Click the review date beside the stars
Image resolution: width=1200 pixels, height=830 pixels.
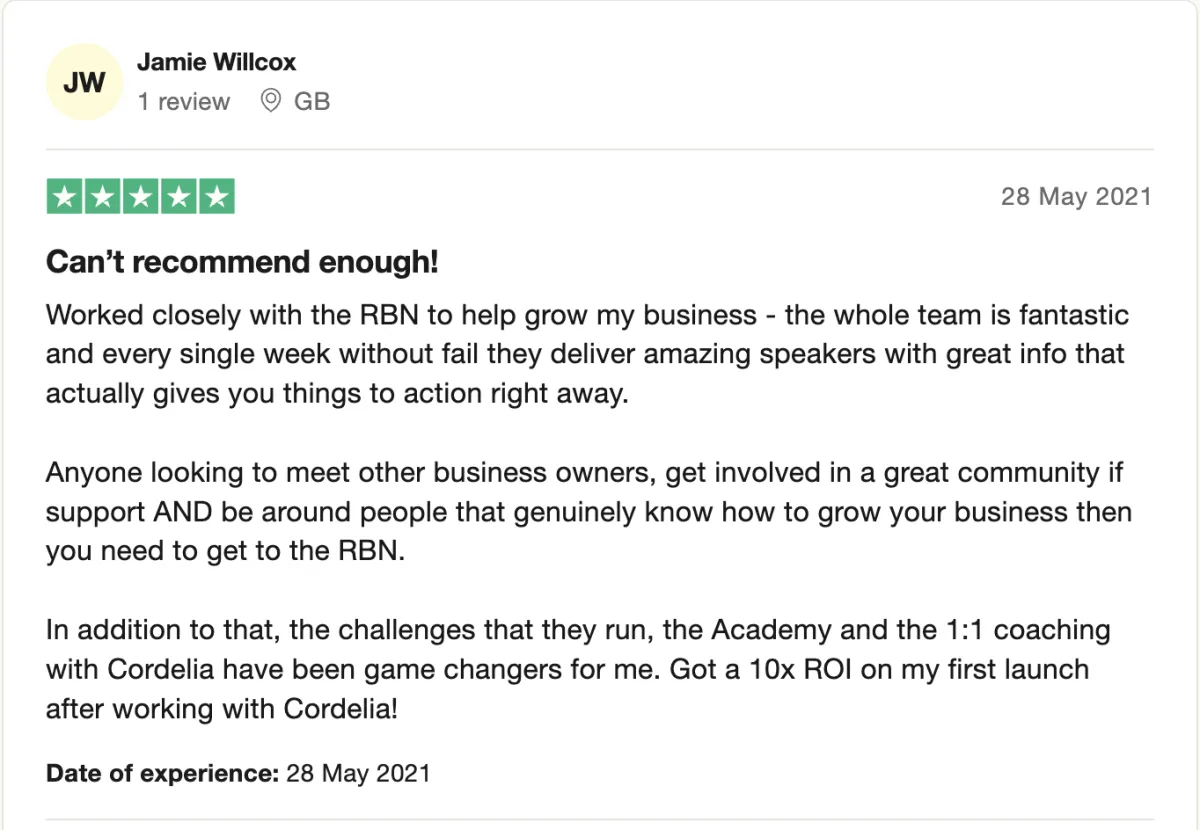tap(1076, 196)
